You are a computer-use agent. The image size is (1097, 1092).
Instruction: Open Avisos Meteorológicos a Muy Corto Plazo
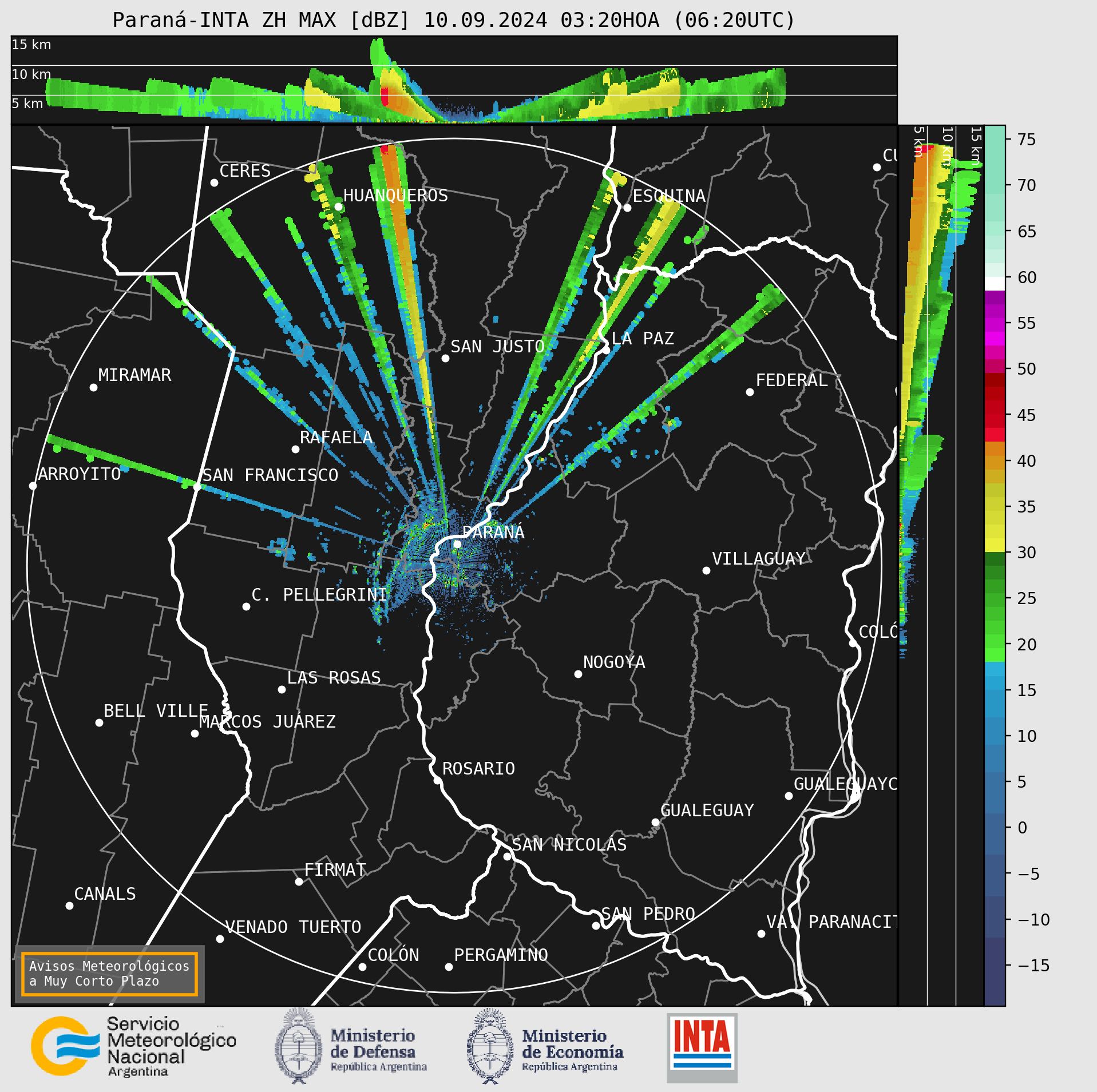coord(109,974)
